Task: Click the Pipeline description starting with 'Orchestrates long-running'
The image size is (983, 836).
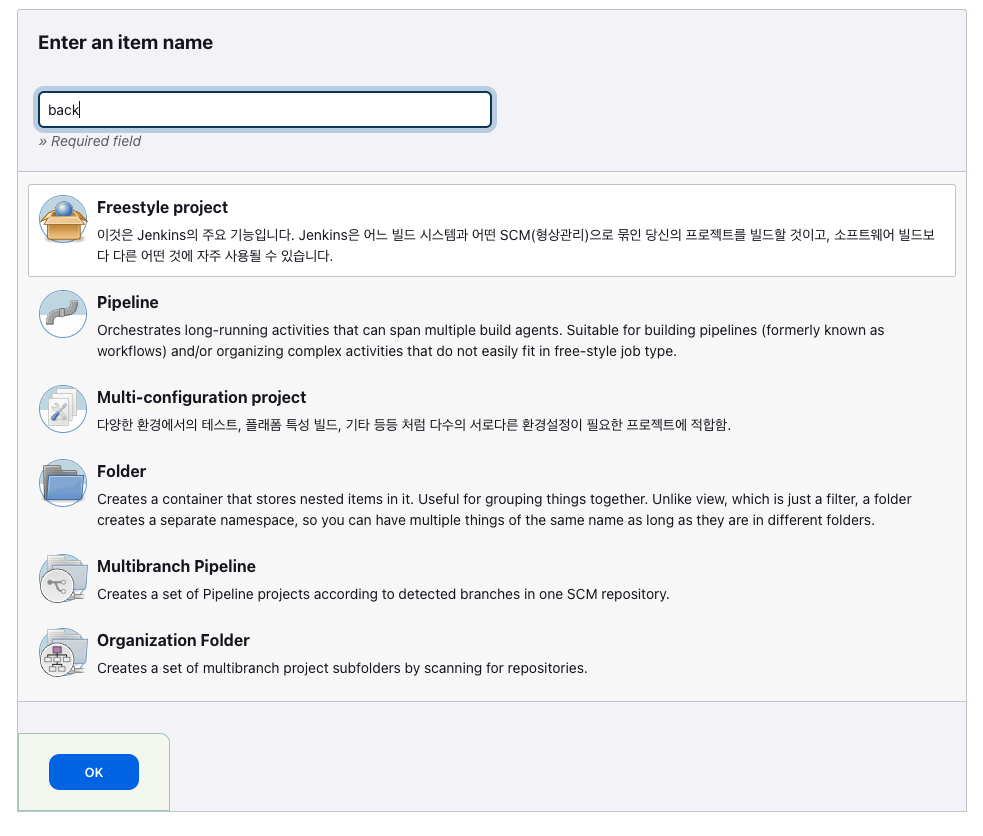Action: [x=490, y=340]
